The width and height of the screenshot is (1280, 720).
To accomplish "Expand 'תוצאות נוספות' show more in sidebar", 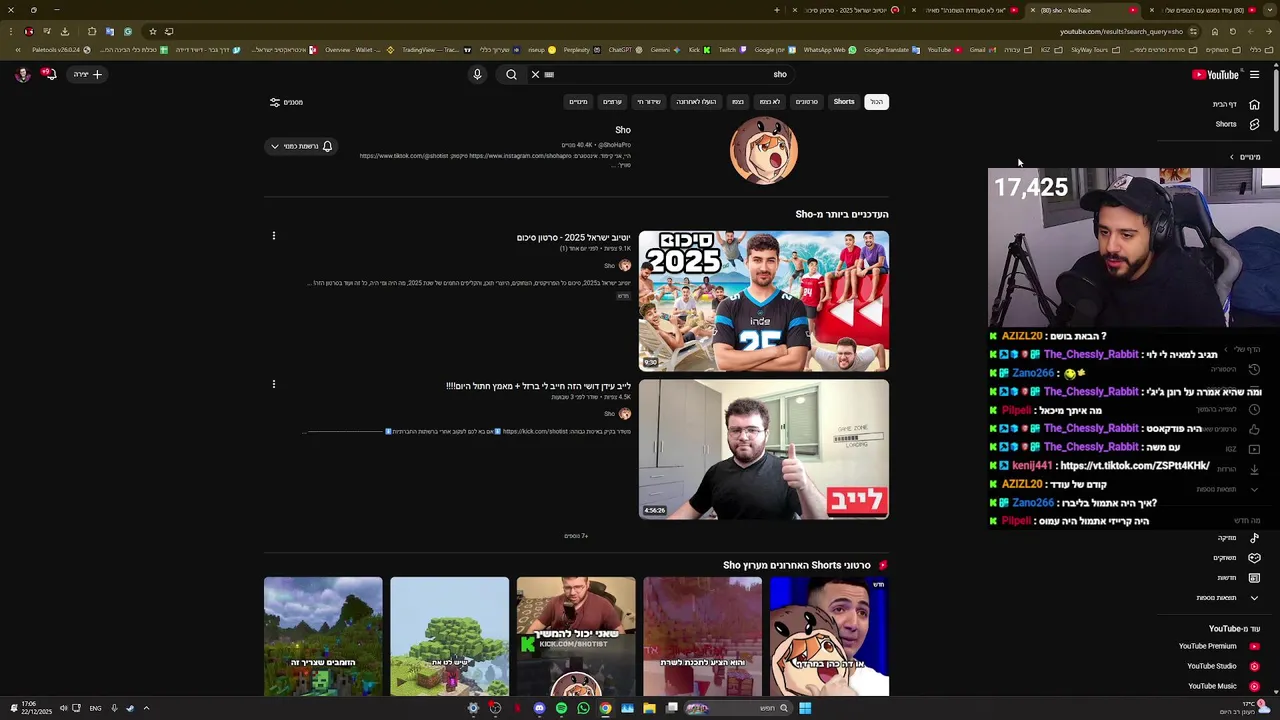I will coord(1227,598).
